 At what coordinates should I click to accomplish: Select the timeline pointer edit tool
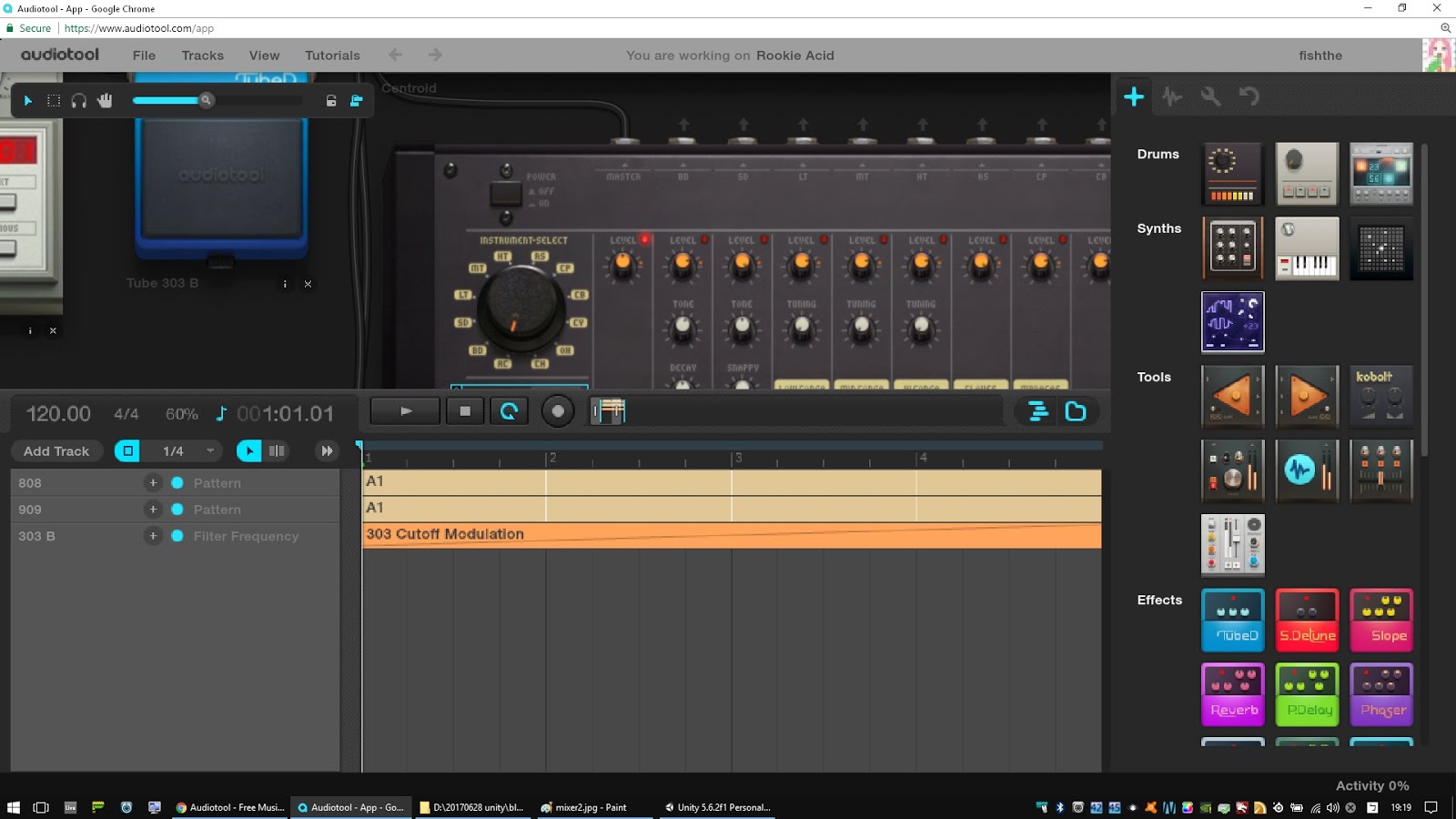[x=248, y=450]
